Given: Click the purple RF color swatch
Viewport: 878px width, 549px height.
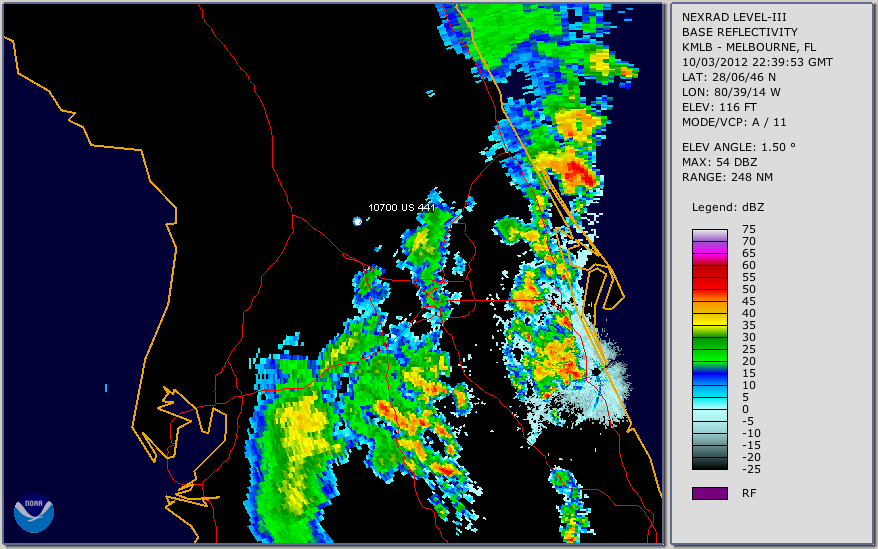Looking at the screenshot, I should (709, 493).
